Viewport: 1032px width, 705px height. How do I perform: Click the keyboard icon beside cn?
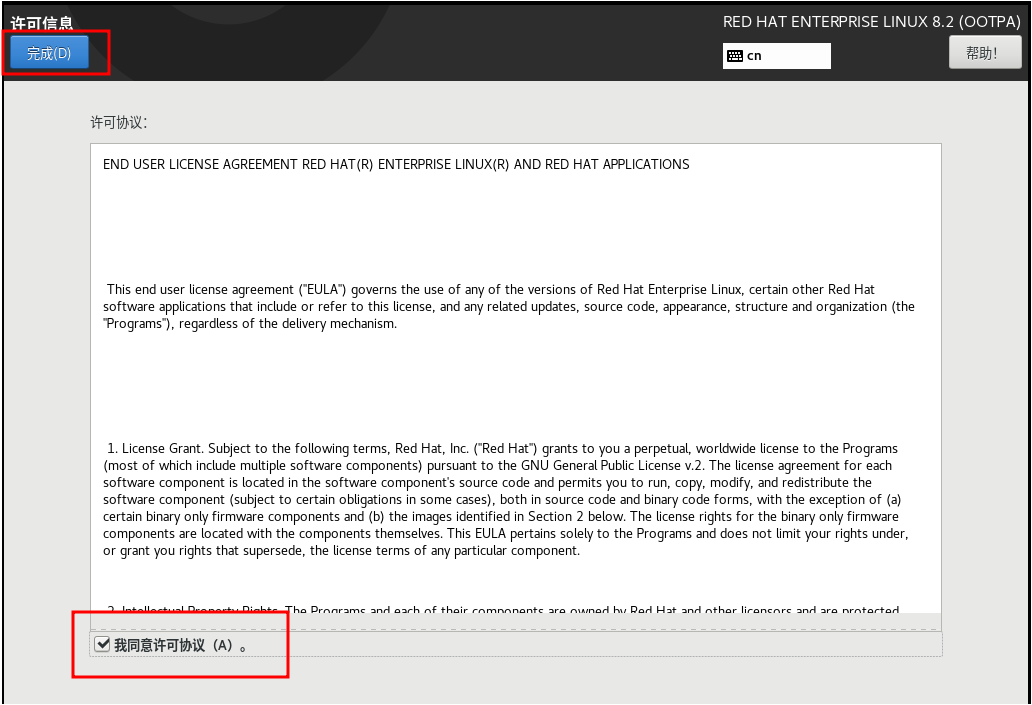735,56
